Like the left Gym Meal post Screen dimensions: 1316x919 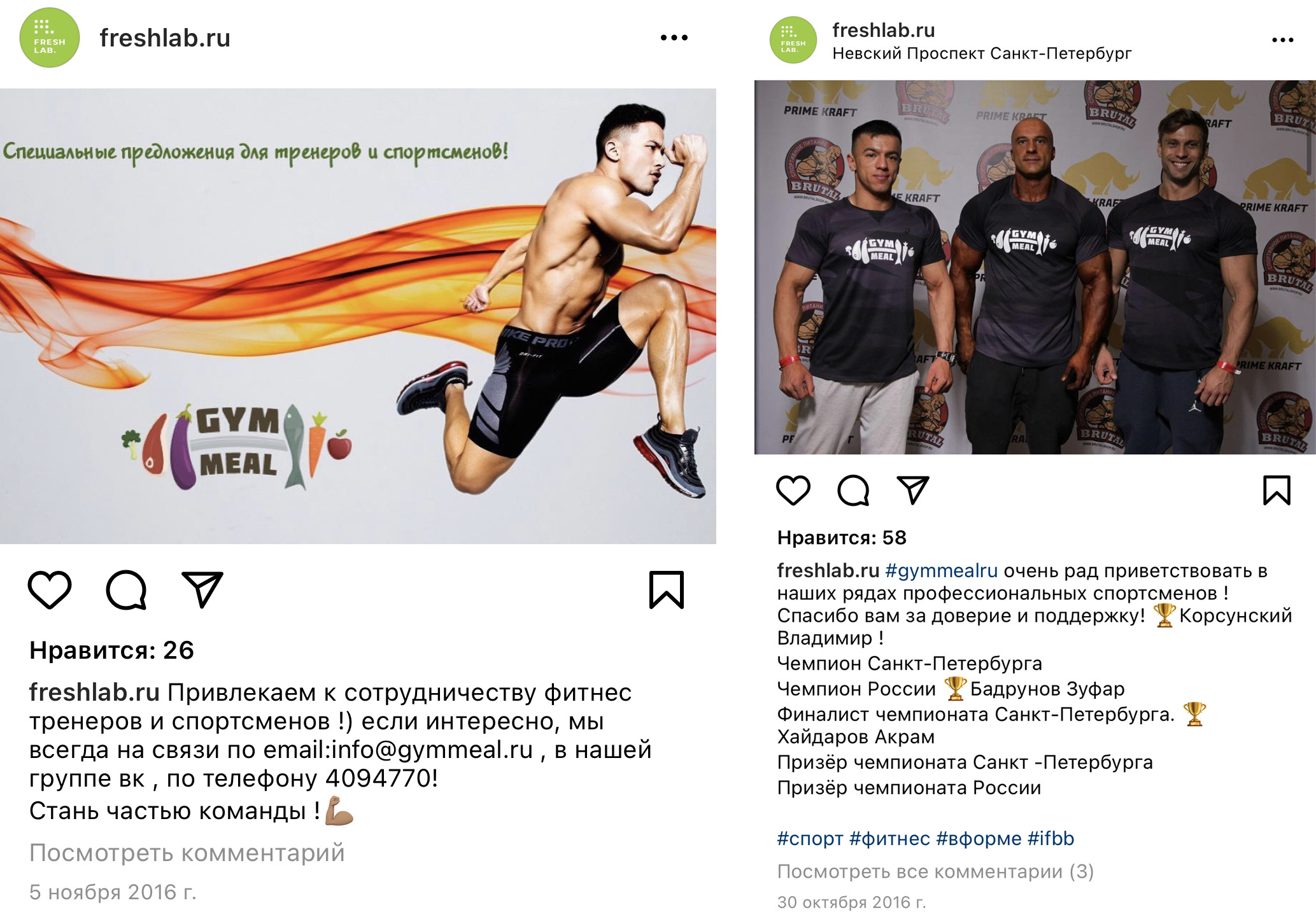50,590
